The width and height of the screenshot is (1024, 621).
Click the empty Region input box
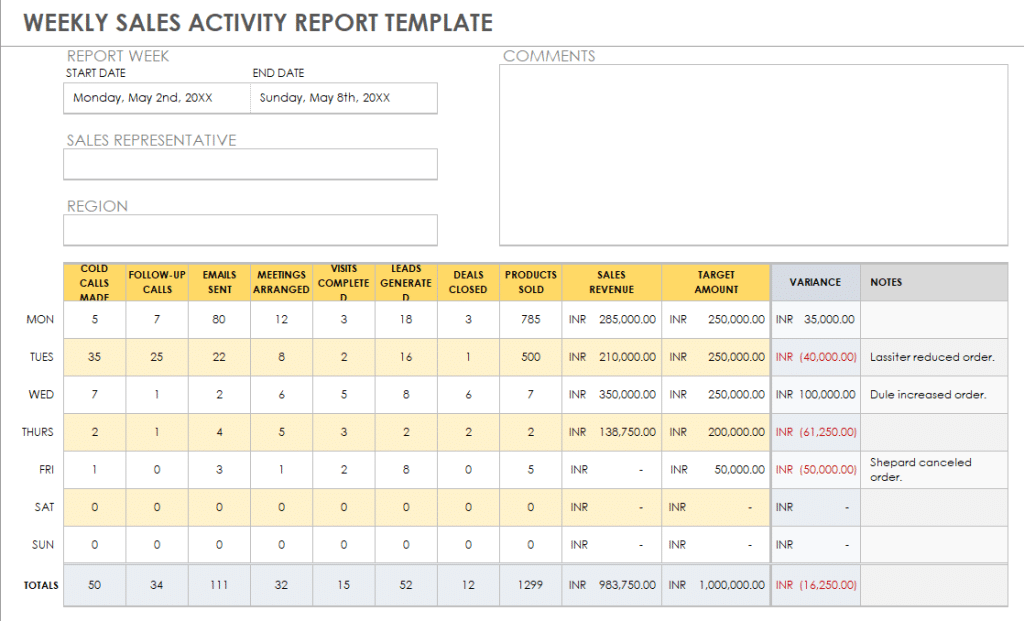(250, 230)
